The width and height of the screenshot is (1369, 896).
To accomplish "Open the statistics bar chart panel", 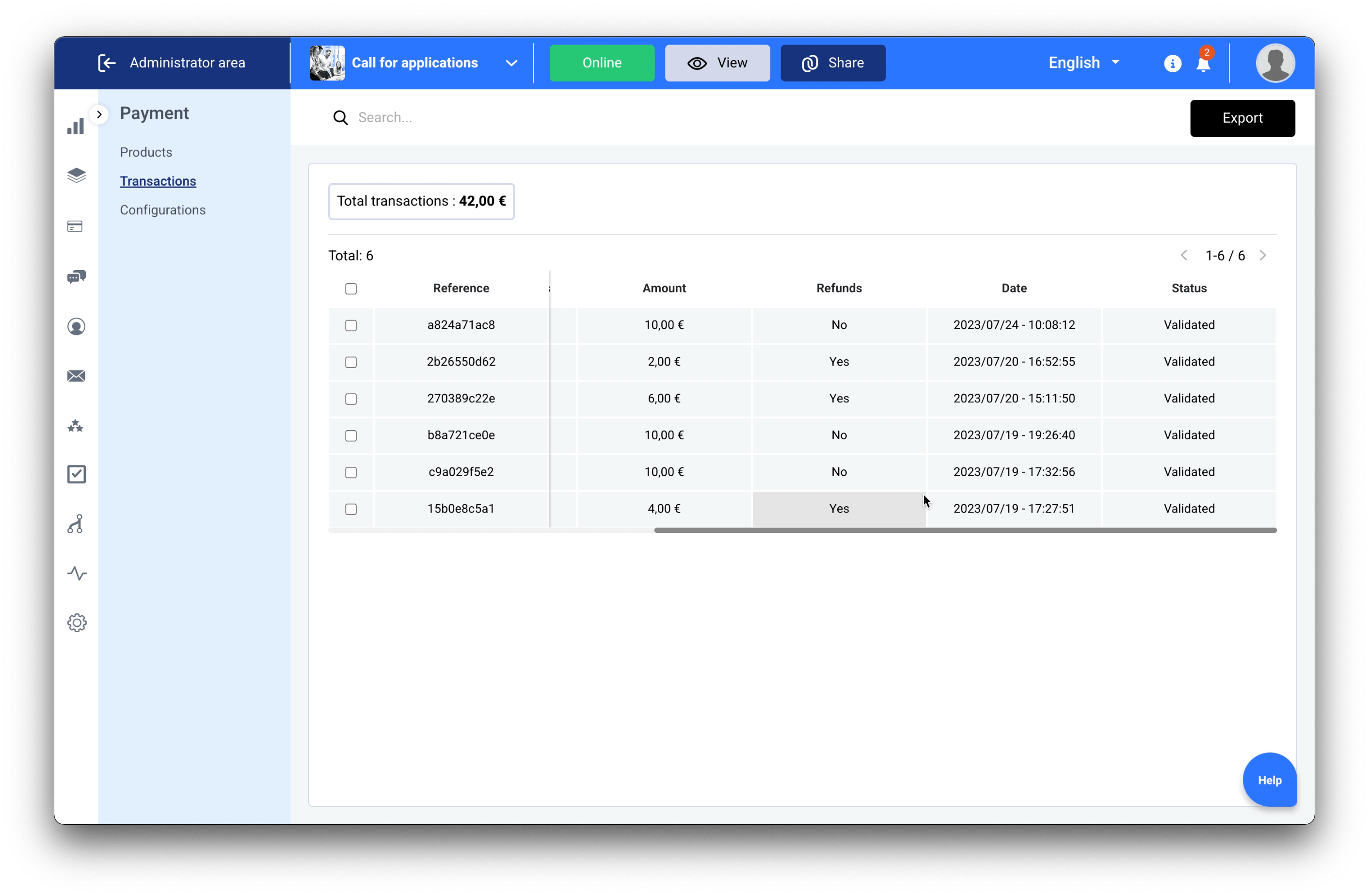I will click(77, 126).
